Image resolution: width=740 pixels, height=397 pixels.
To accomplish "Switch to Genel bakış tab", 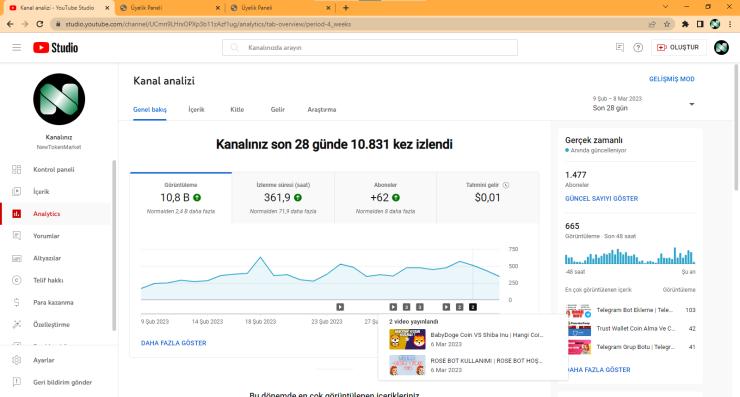I will click(x=150, y=110).
